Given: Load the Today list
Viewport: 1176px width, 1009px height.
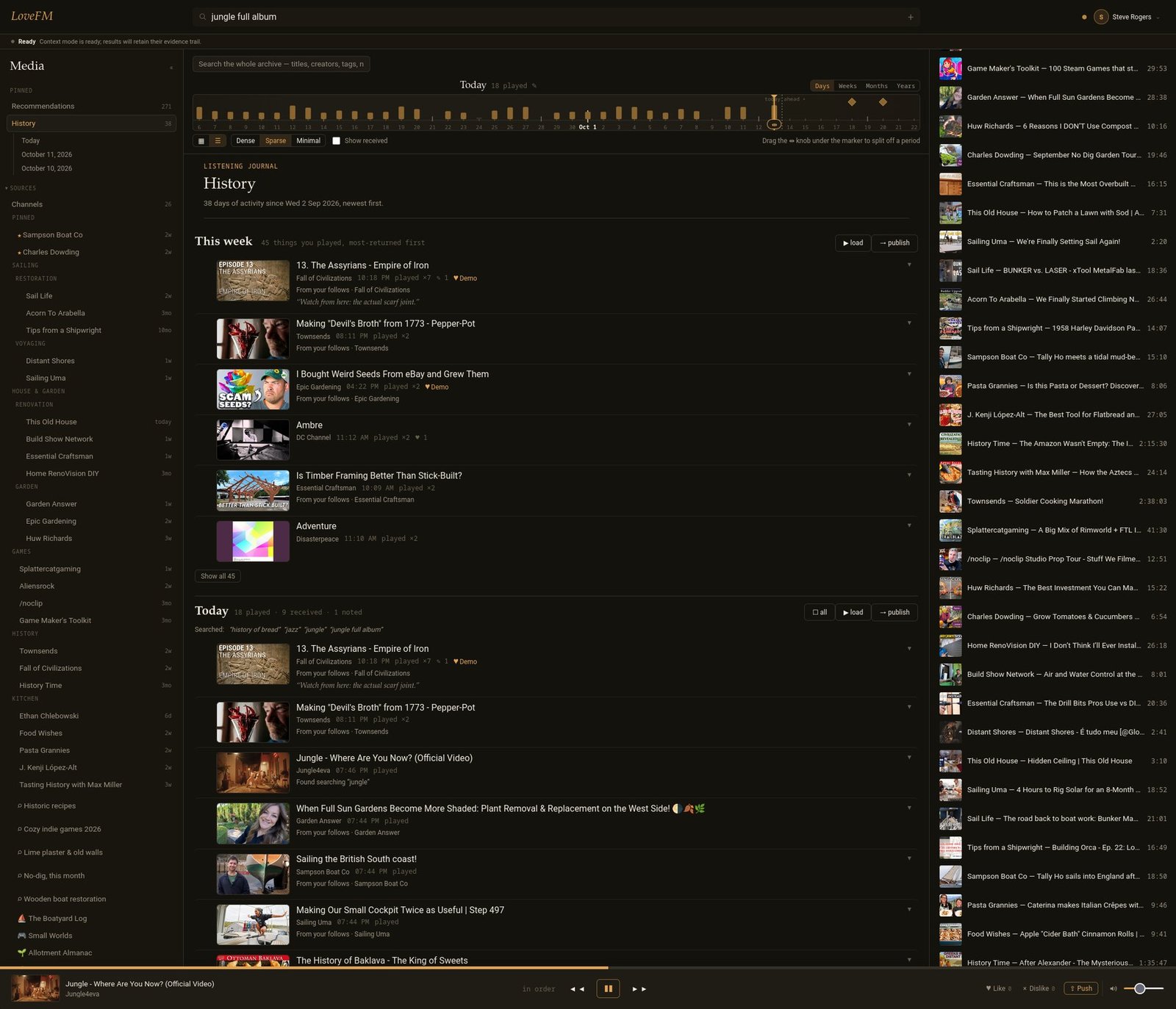Looking at the screenshot, I should tap(853, 612).
